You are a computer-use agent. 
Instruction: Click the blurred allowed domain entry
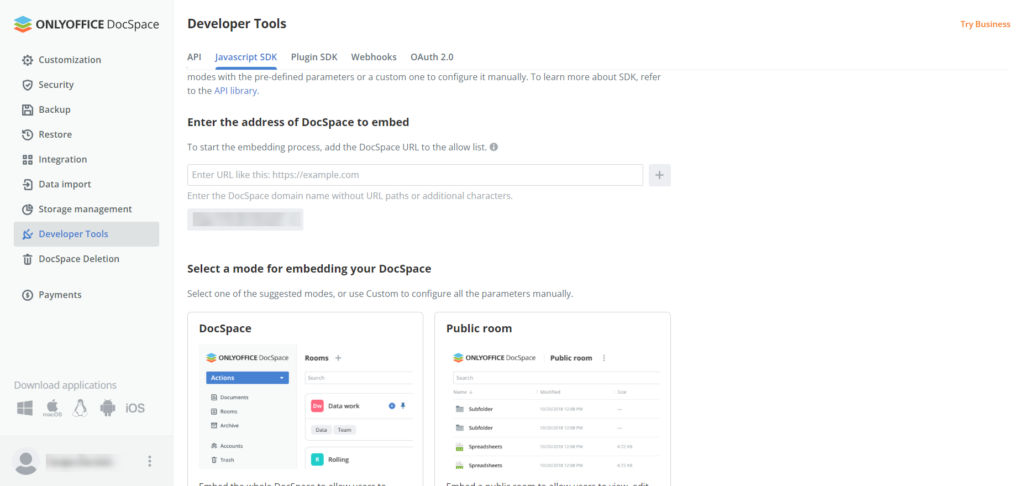point(245,219)
